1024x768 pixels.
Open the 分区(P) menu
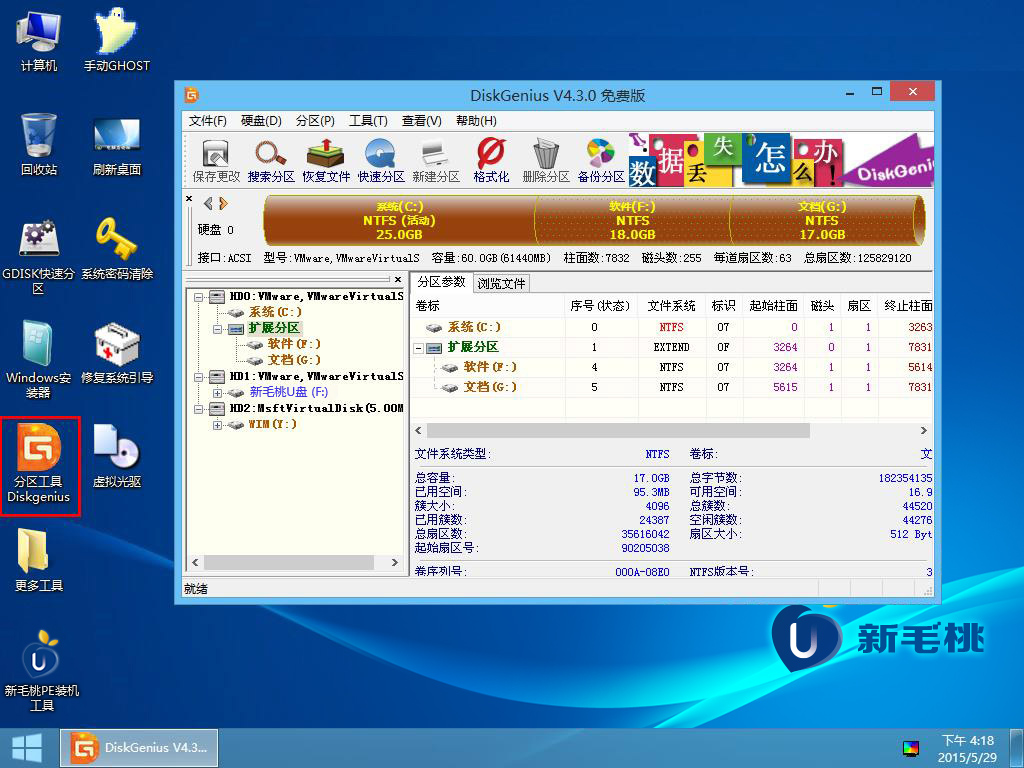(315, 121)
